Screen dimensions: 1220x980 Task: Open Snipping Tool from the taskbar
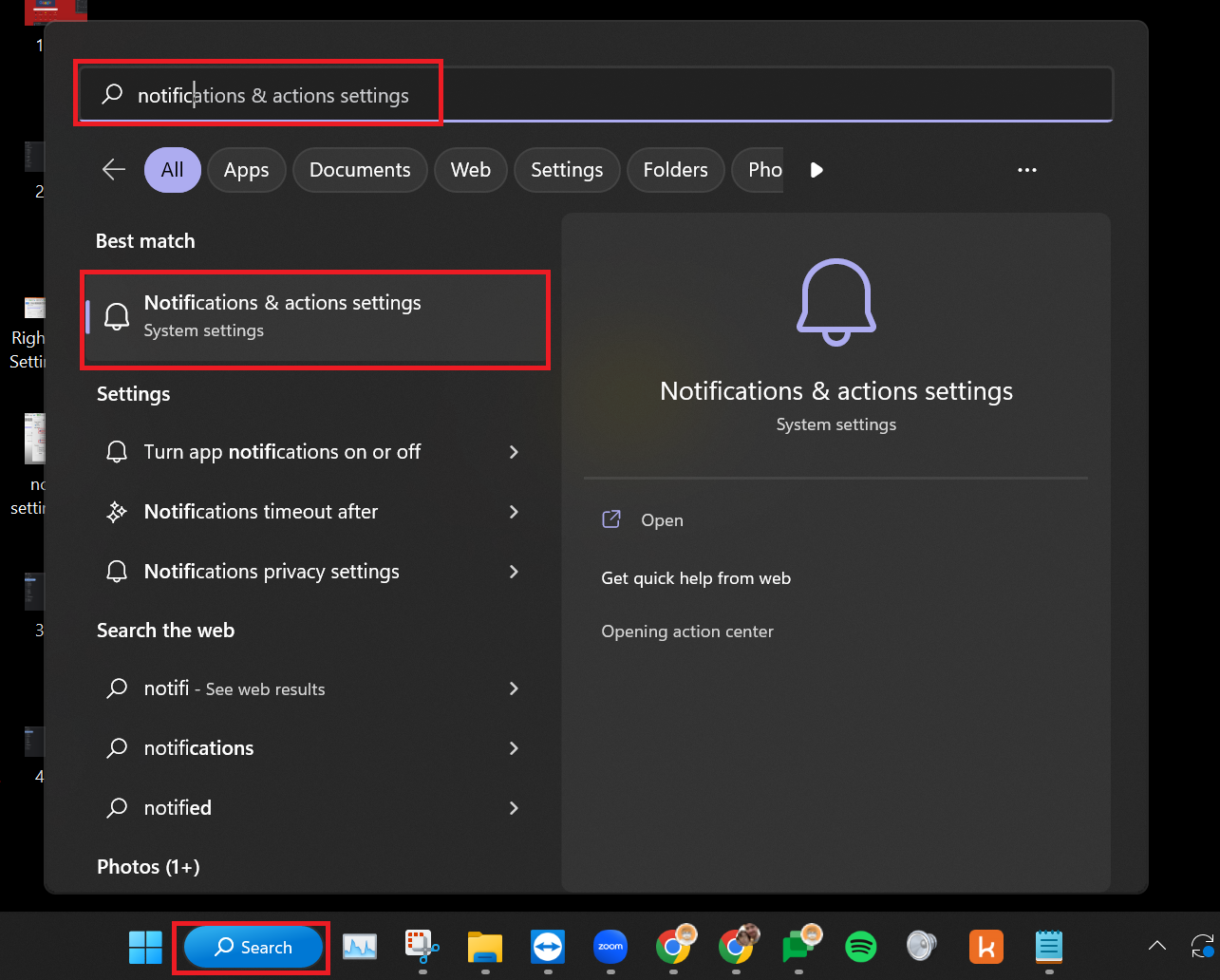[x=422, y=947]
